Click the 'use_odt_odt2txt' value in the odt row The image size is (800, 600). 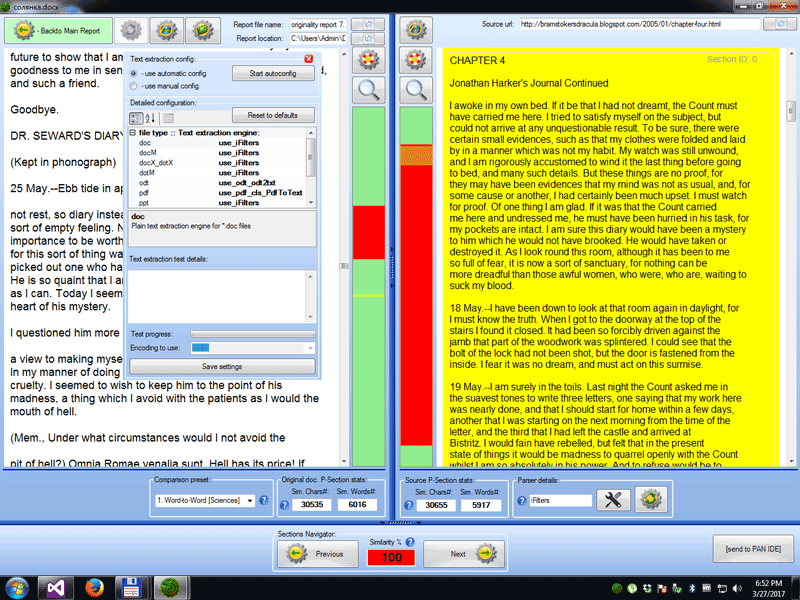[x=247, y=183]
